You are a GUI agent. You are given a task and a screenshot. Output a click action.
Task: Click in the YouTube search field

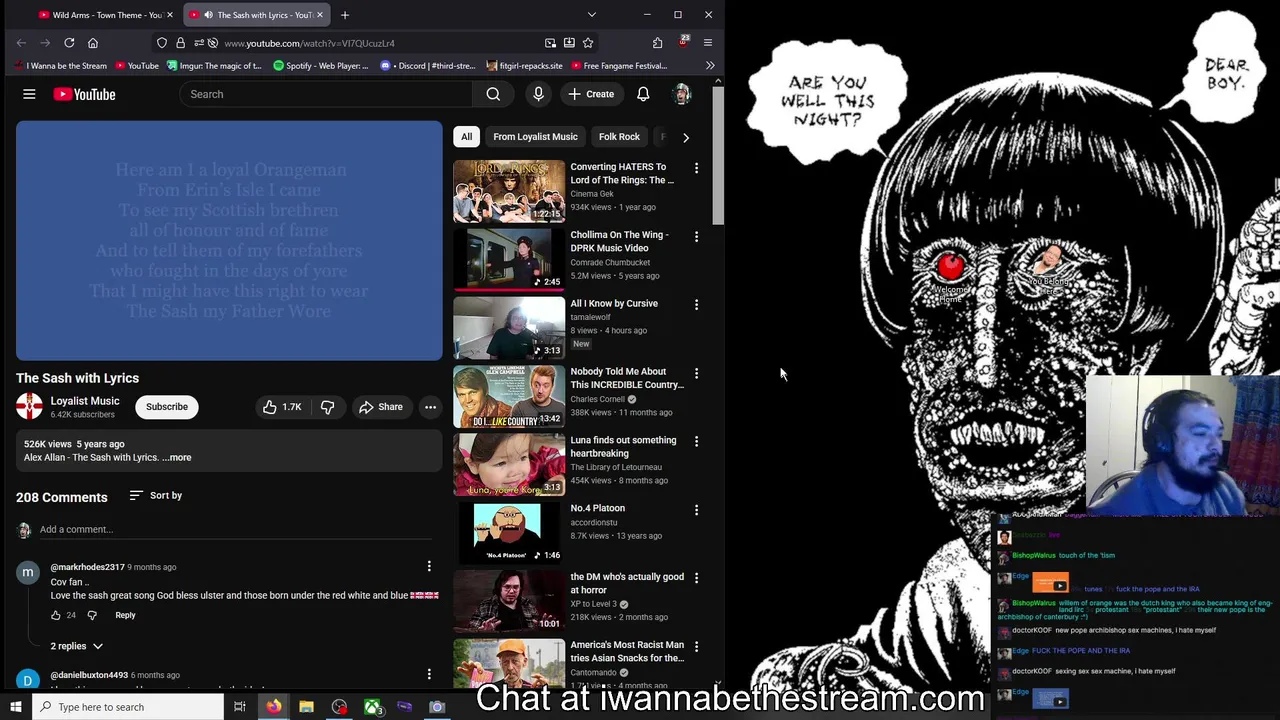pos(326,94)
